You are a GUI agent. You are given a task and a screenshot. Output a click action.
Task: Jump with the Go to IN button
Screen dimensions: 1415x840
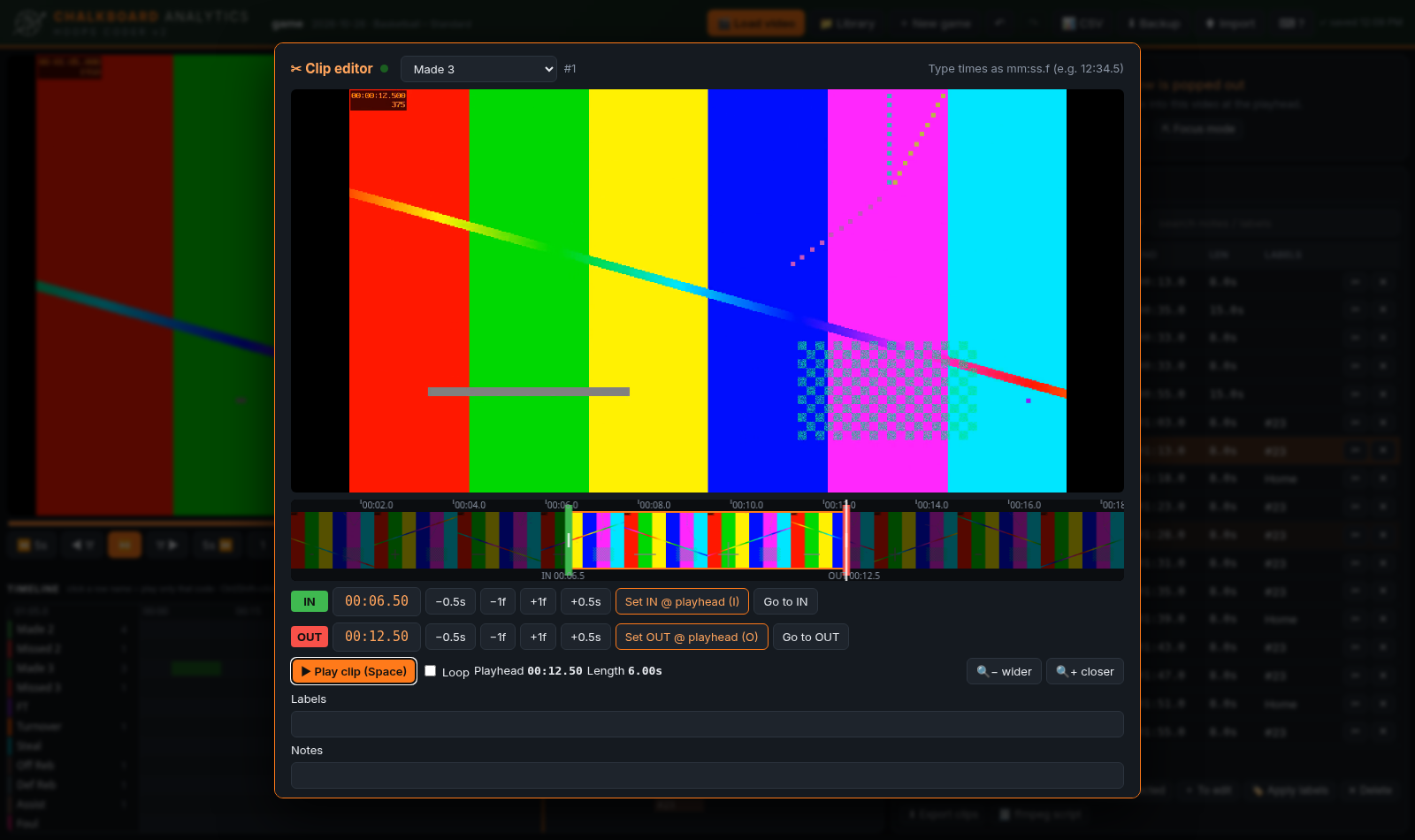pos(785,601)
